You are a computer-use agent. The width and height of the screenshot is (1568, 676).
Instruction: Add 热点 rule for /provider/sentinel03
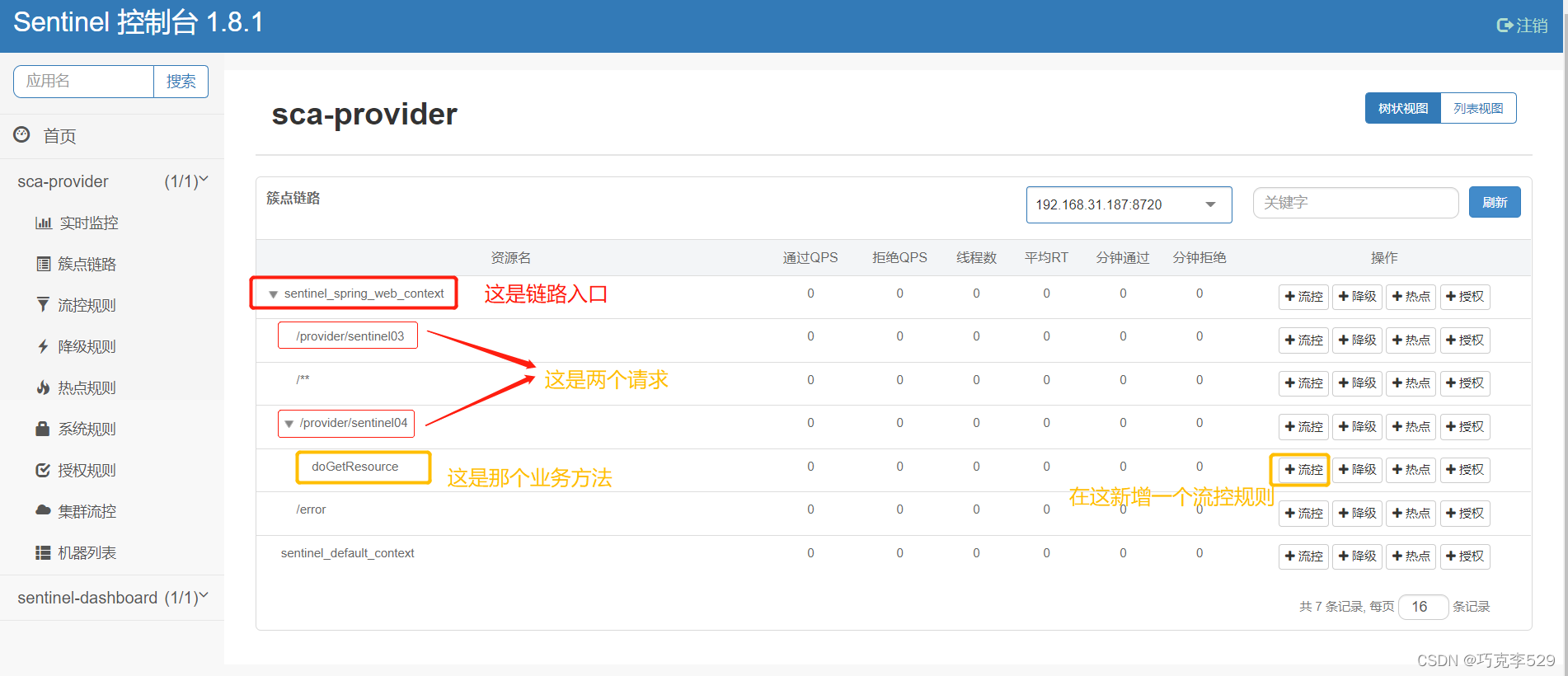click(x=1411, y=340)
